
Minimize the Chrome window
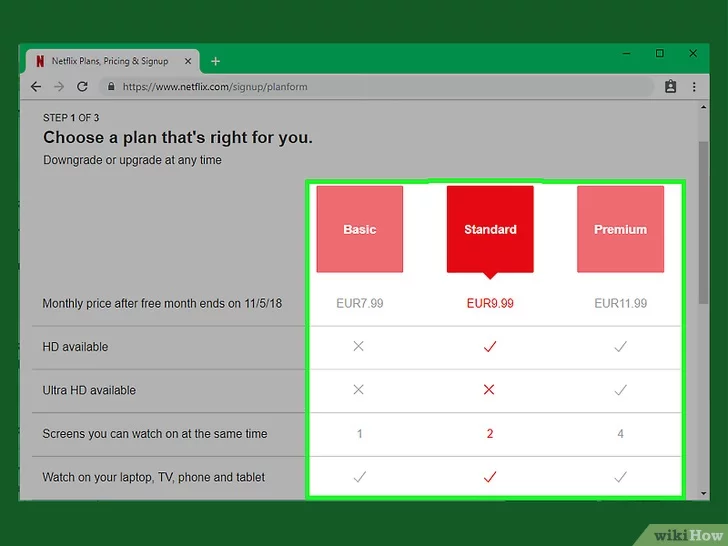[x=626, y=53]
